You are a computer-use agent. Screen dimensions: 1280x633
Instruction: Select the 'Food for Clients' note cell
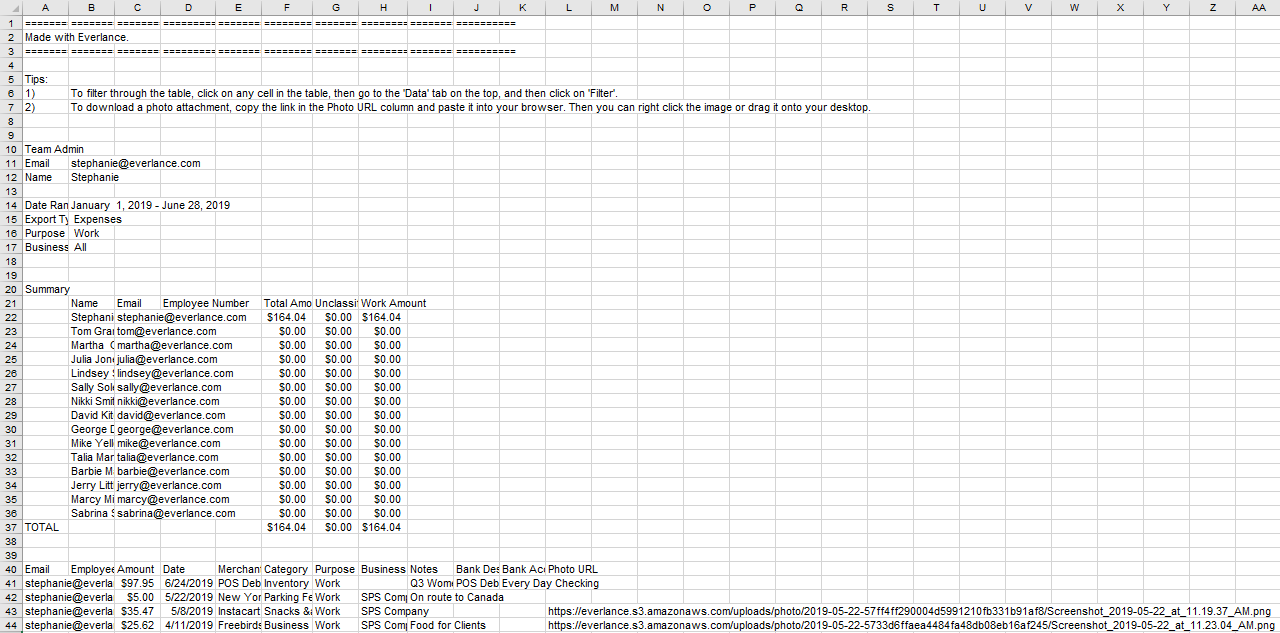[x=448, y=625]
